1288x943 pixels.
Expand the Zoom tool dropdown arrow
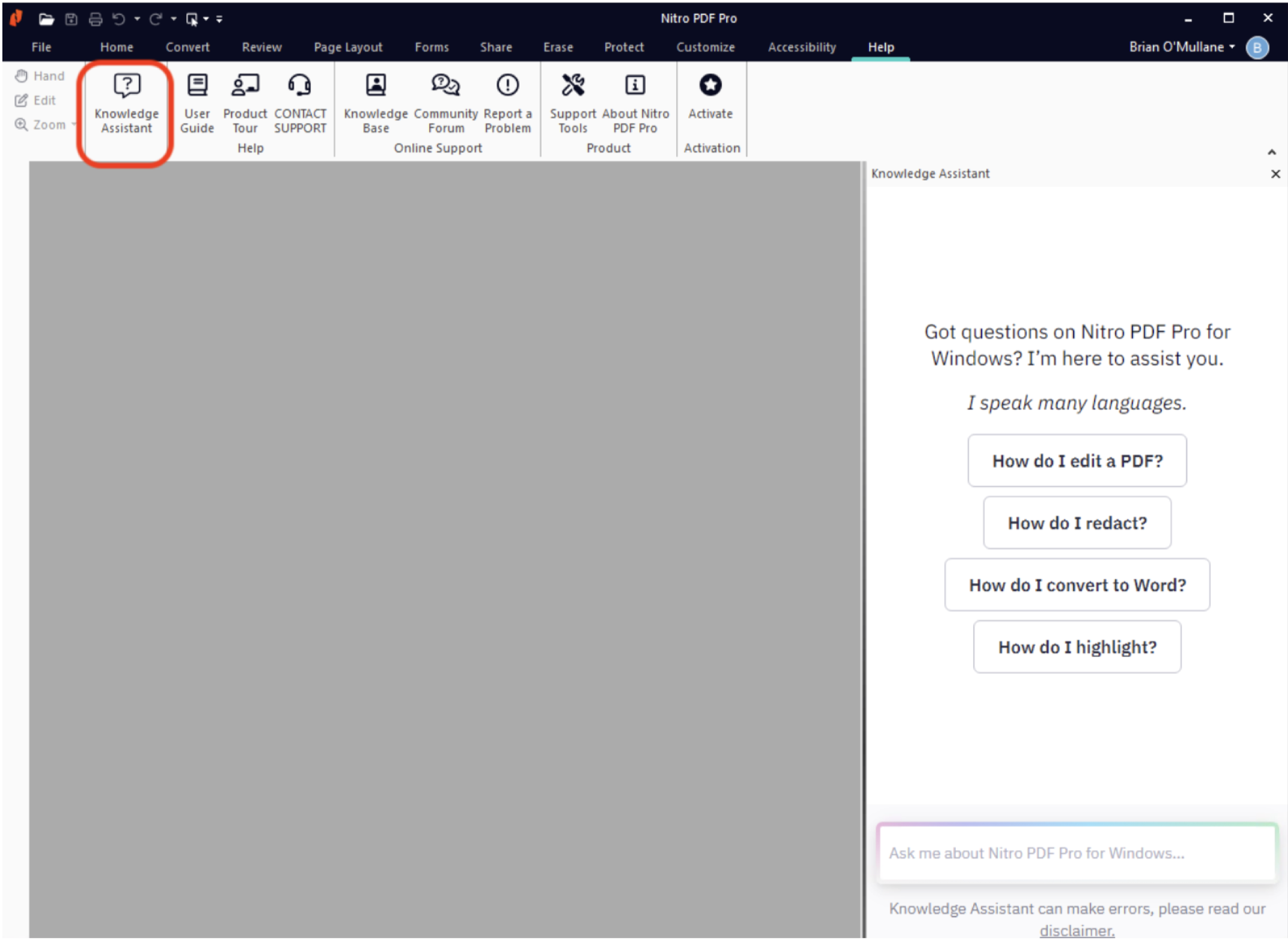pos(74,124)
